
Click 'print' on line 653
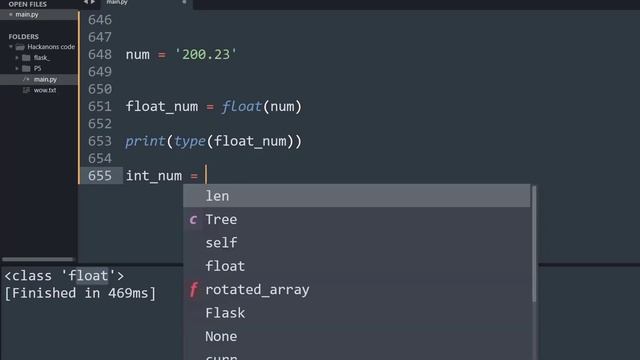(x=145, y=142)
